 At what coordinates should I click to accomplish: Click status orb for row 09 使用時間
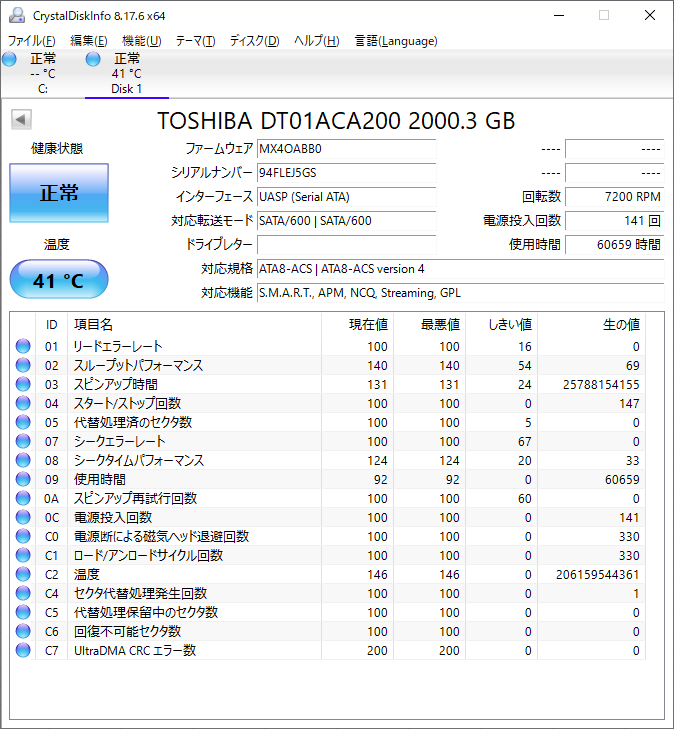pyautogui.click(x=23, y=479)
